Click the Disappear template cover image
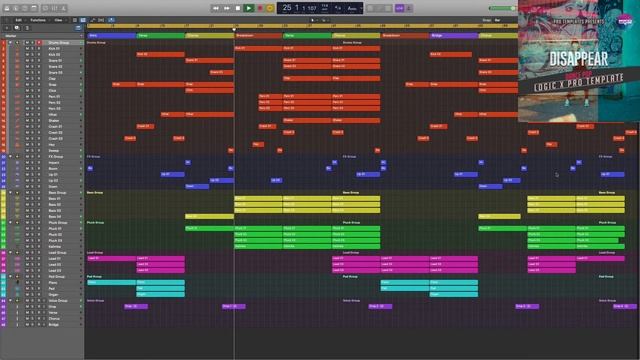 tap(579, 61)
